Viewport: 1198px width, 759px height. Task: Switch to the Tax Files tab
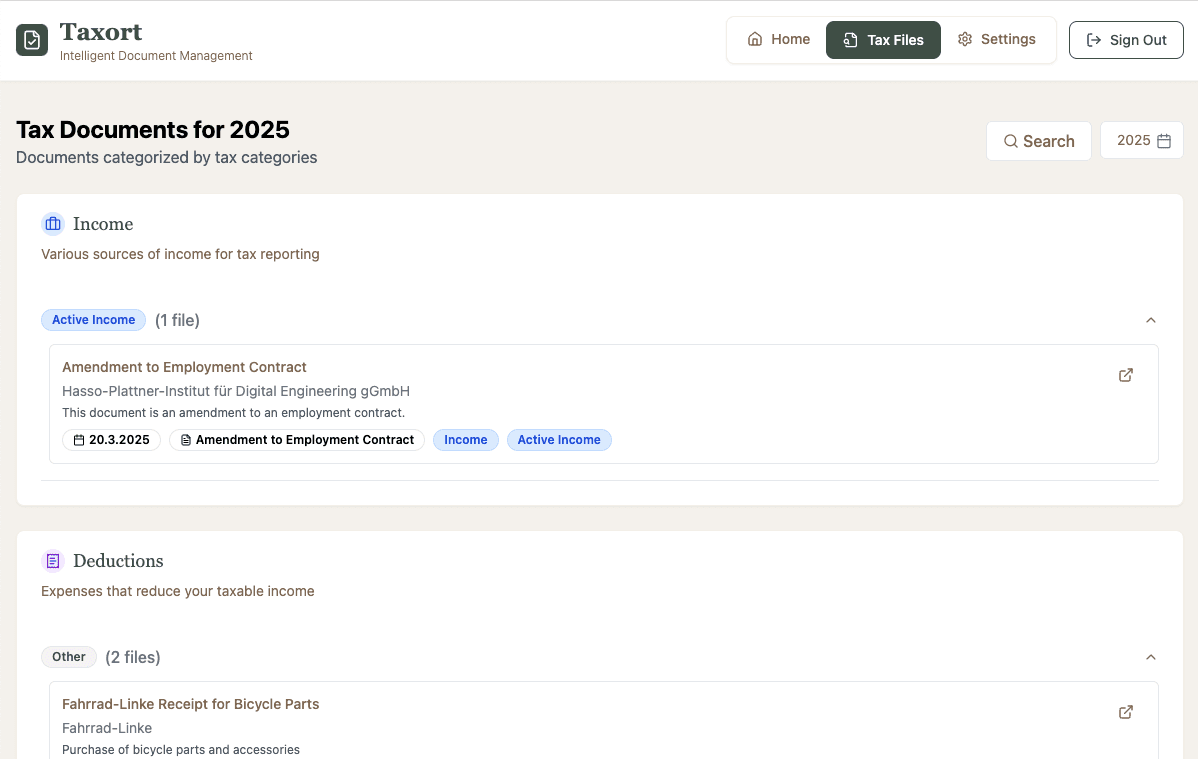click(x=883, y=40)
